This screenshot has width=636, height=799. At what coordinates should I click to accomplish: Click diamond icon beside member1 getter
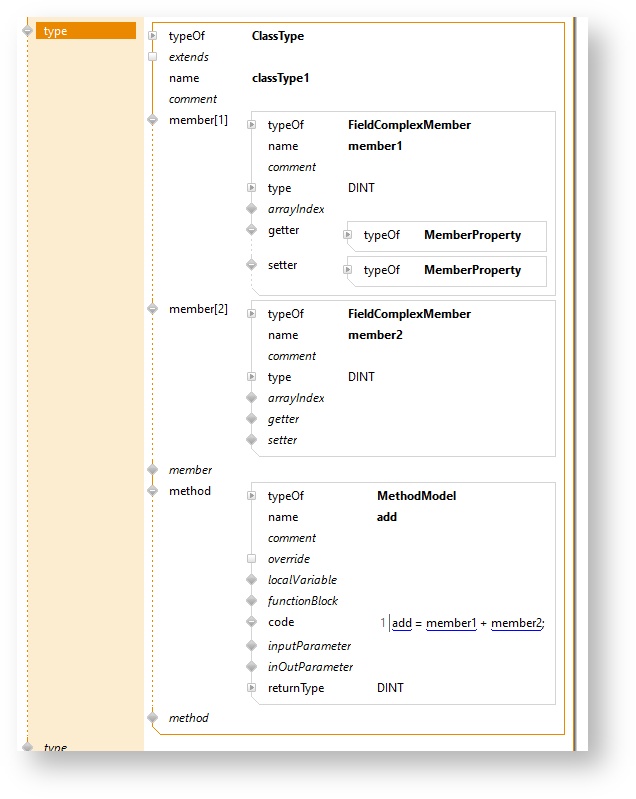coord(251,230)
